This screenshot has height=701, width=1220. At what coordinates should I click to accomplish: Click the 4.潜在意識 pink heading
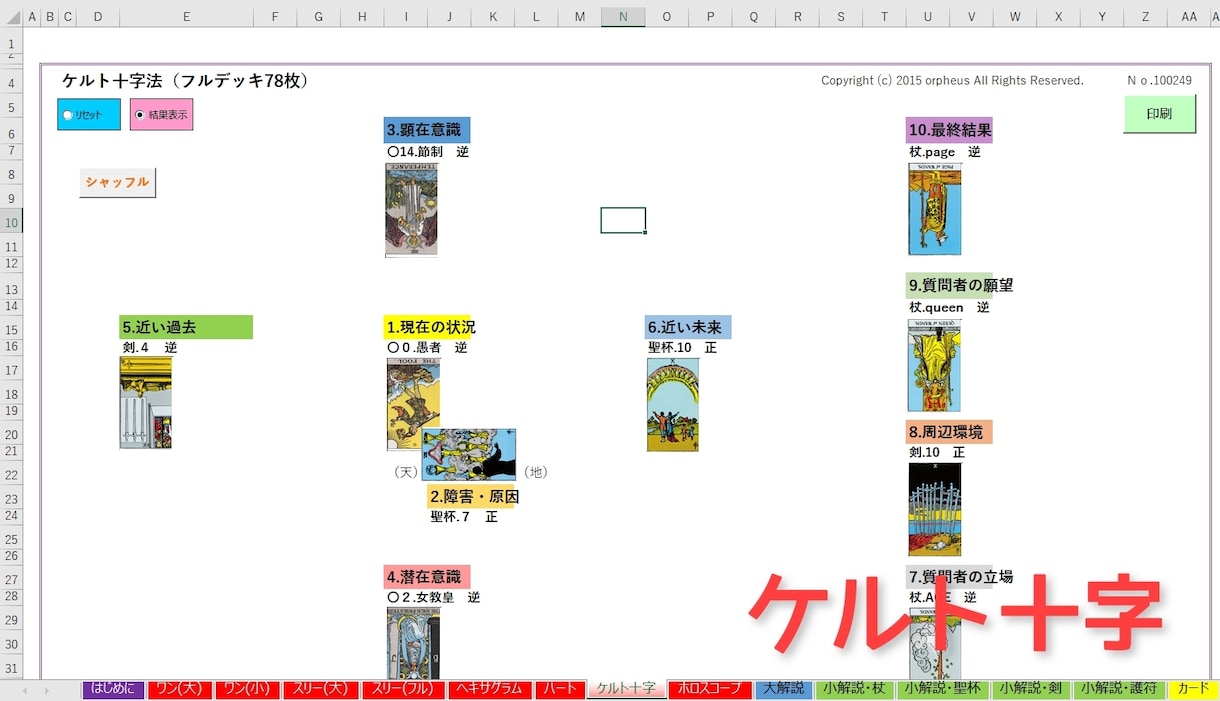coord(427,577)
